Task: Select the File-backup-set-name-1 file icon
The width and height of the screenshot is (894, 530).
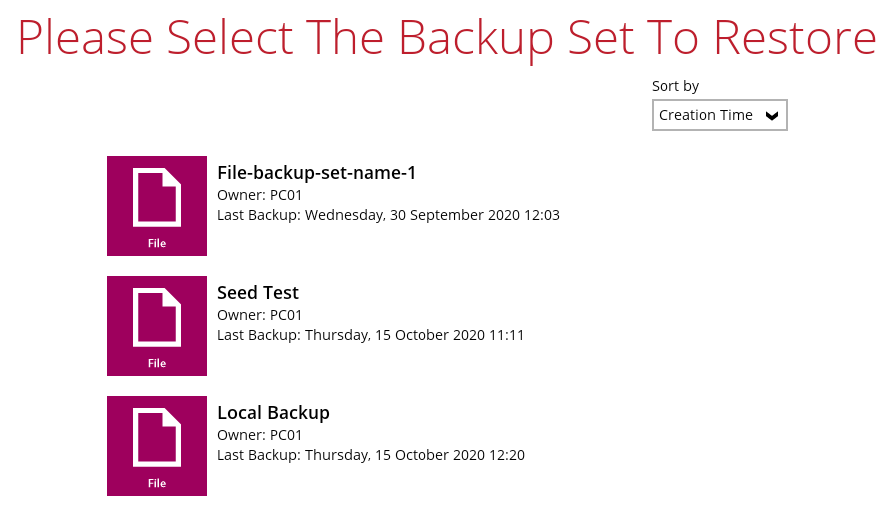Action: (157, 197)
